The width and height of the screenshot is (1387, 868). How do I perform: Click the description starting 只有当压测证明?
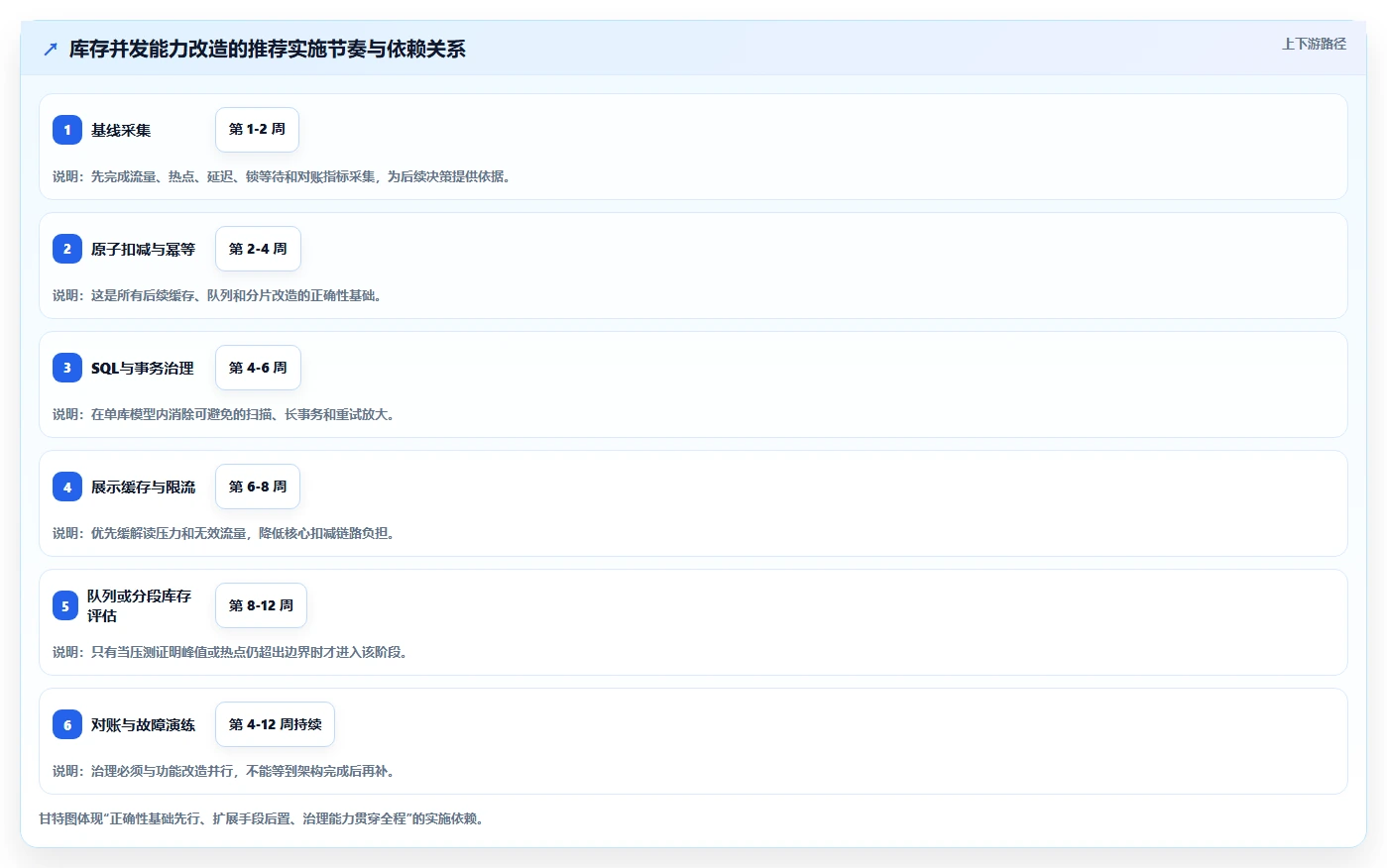(x=230, y=652)
